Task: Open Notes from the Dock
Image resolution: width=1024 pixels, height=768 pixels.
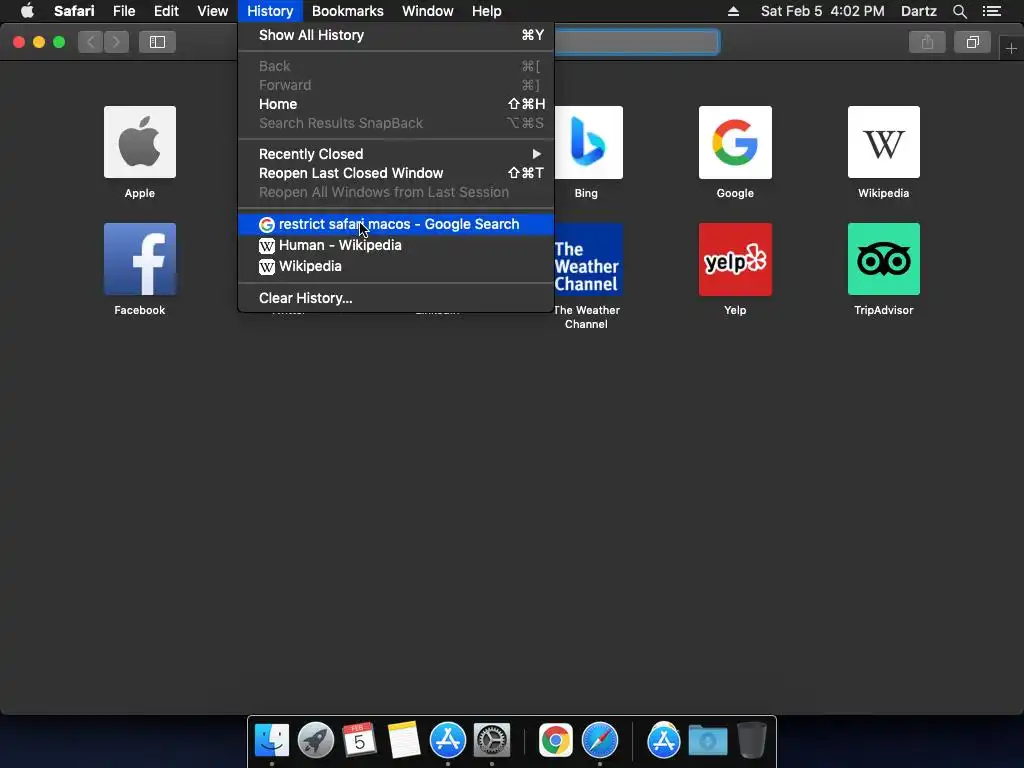Action: 404,740
